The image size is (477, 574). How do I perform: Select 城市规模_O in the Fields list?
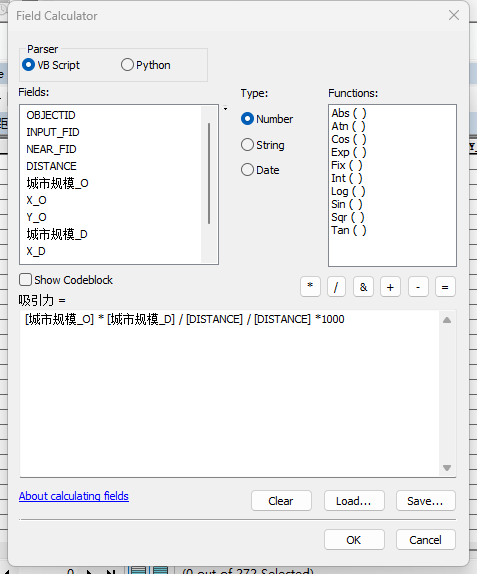pos(57,183)
